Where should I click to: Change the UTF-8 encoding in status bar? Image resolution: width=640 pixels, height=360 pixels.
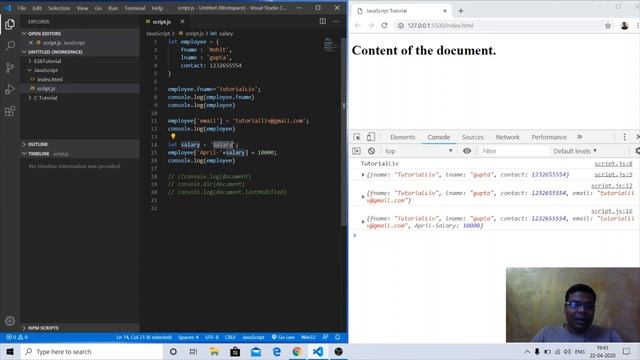tap(211, 337)
